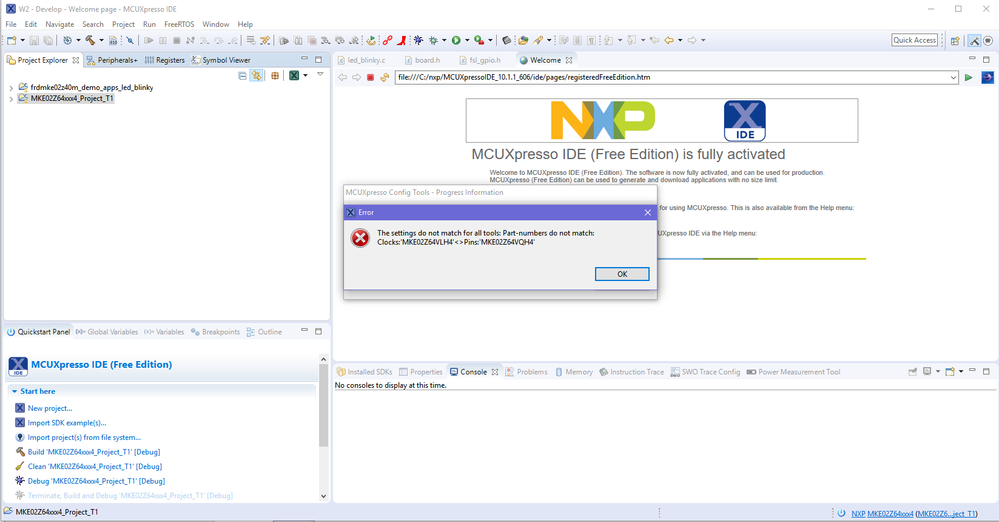Open dropdown beside green X Excel-like icon

[x=305, y=75]
